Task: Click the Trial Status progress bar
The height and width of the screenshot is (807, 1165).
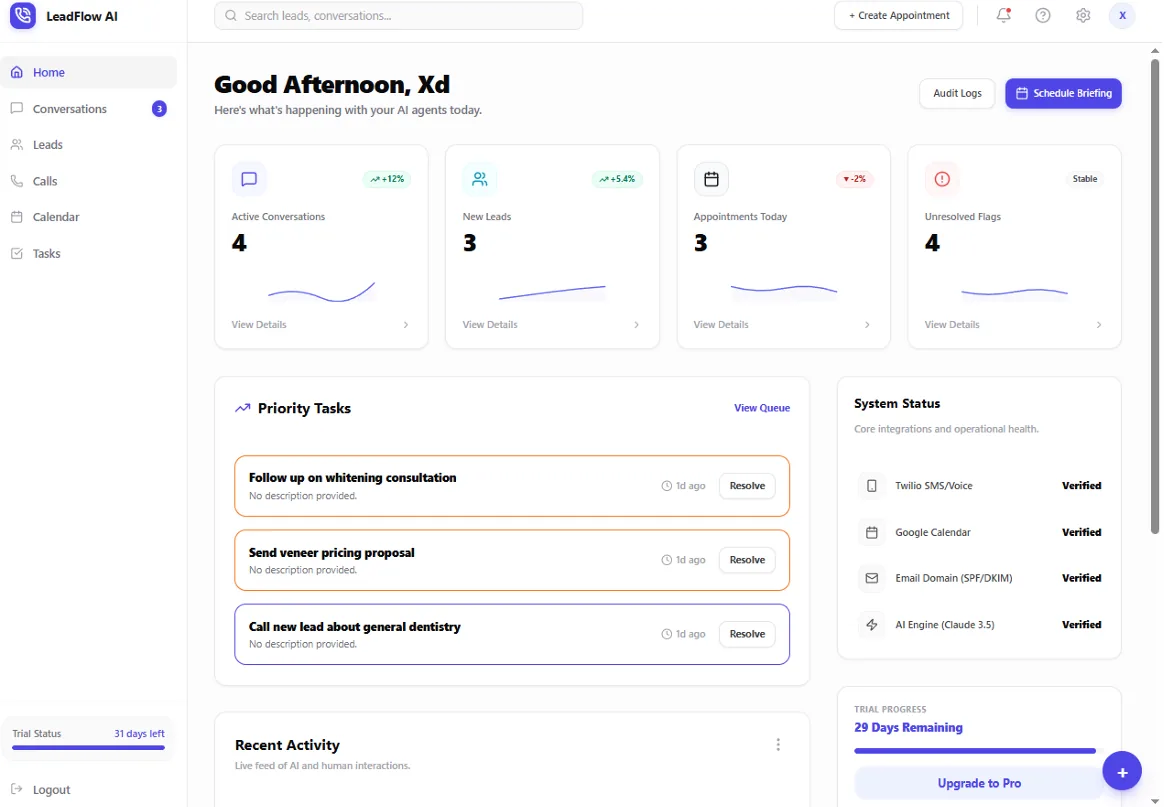Action: click(x=88, y=748)
